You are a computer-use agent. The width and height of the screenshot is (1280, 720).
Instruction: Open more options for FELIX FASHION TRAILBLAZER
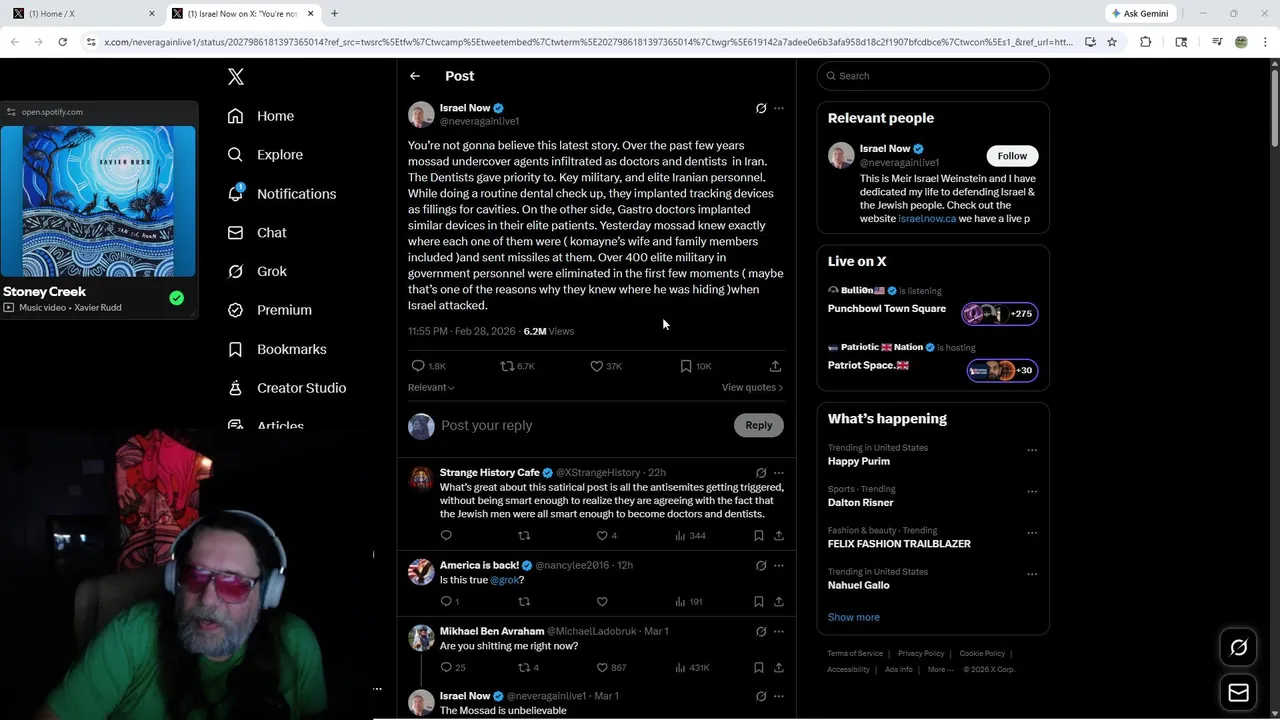coord(1032,533)
